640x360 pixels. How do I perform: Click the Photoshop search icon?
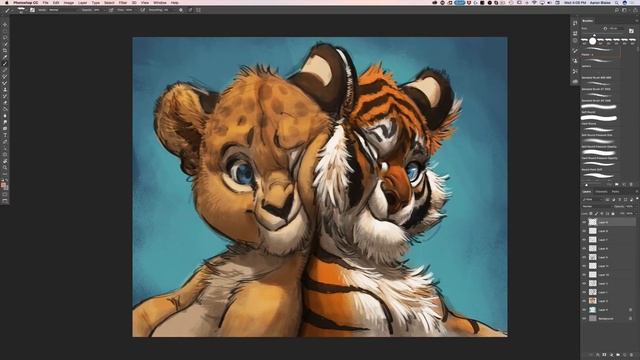617,10
